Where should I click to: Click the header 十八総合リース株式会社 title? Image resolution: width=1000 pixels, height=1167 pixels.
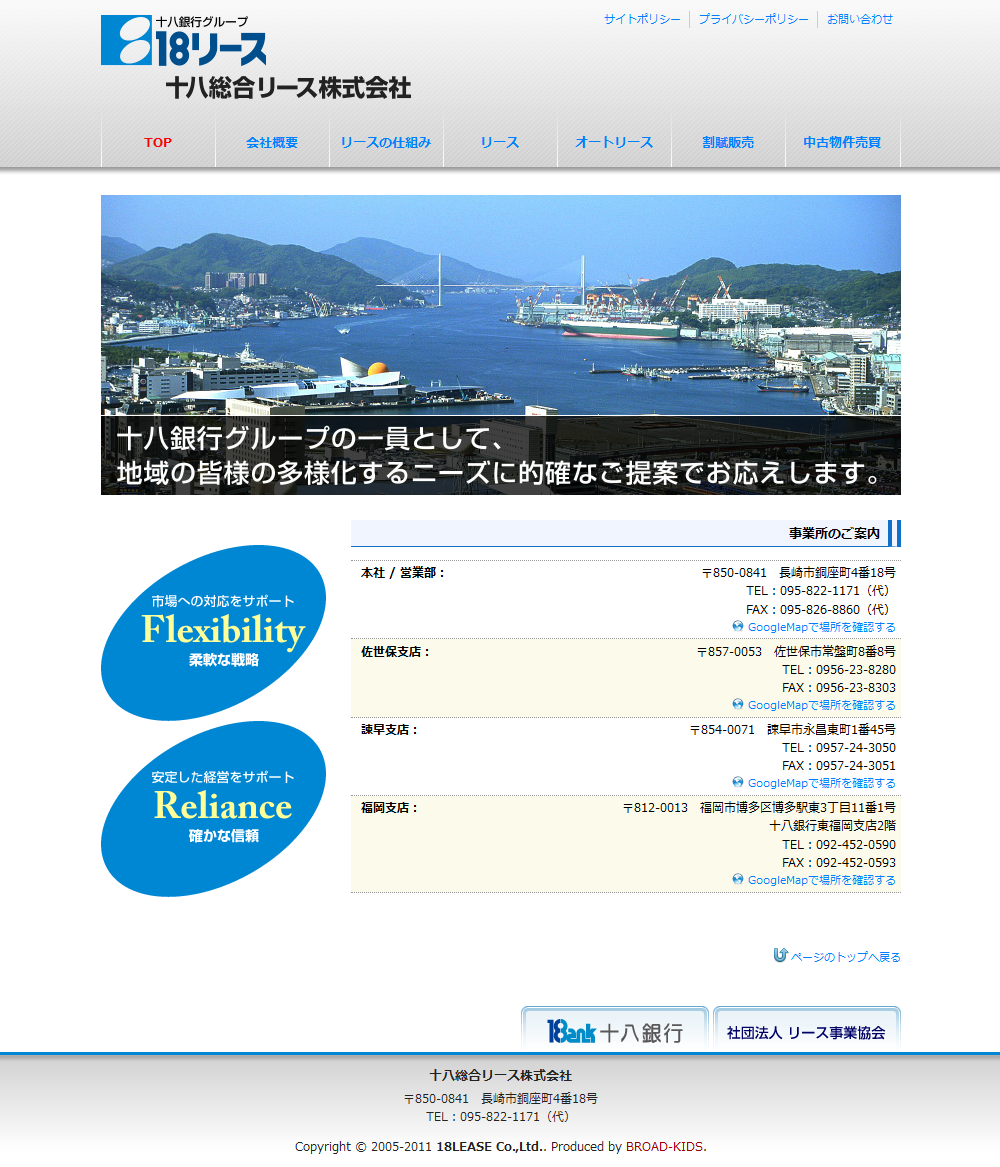(x=288, y=88)
